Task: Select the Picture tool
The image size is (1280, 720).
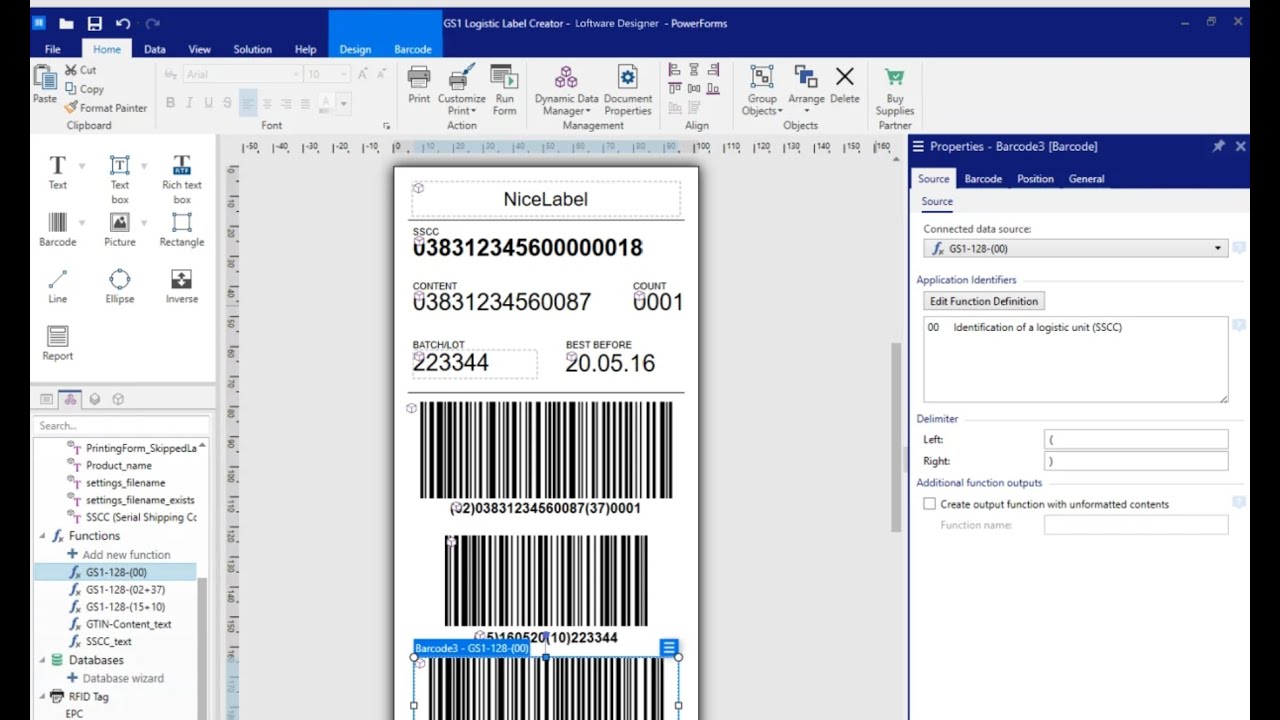Action: tap(119, 230)
